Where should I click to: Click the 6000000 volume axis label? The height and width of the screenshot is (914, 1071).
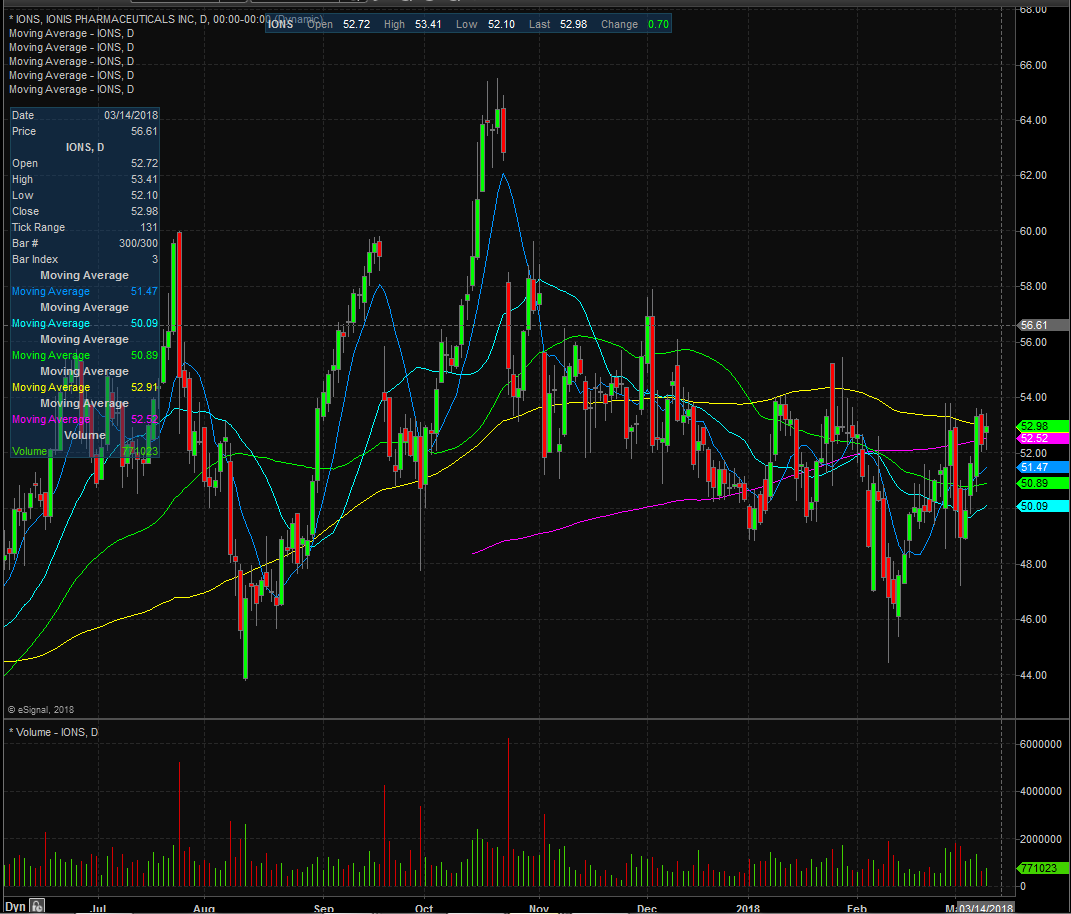tap(1040, 744)
